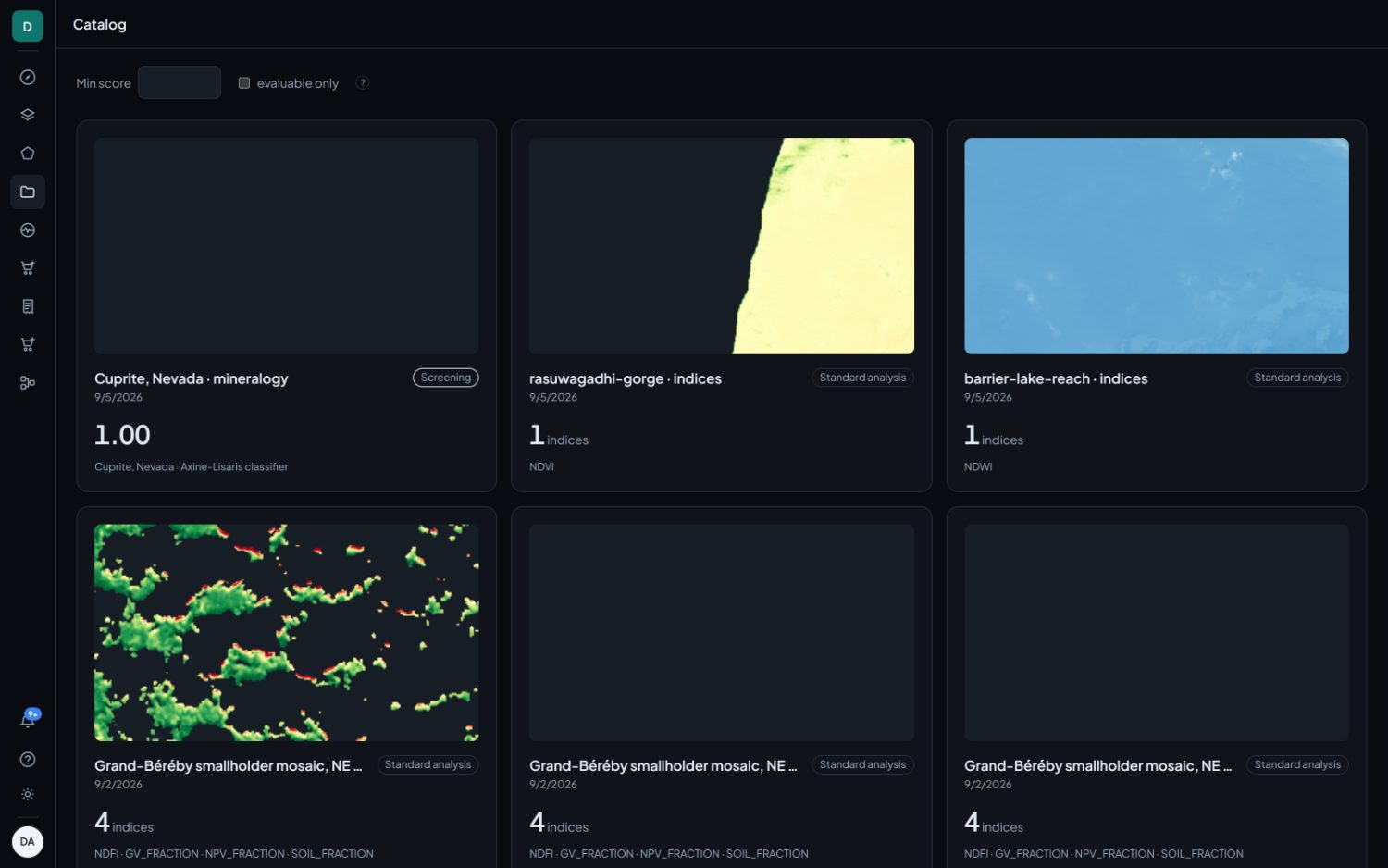Open the workflow nodes sidebar icon
Image resolution: width=1388 pixels, height=868 pixels.
(28, 383)
